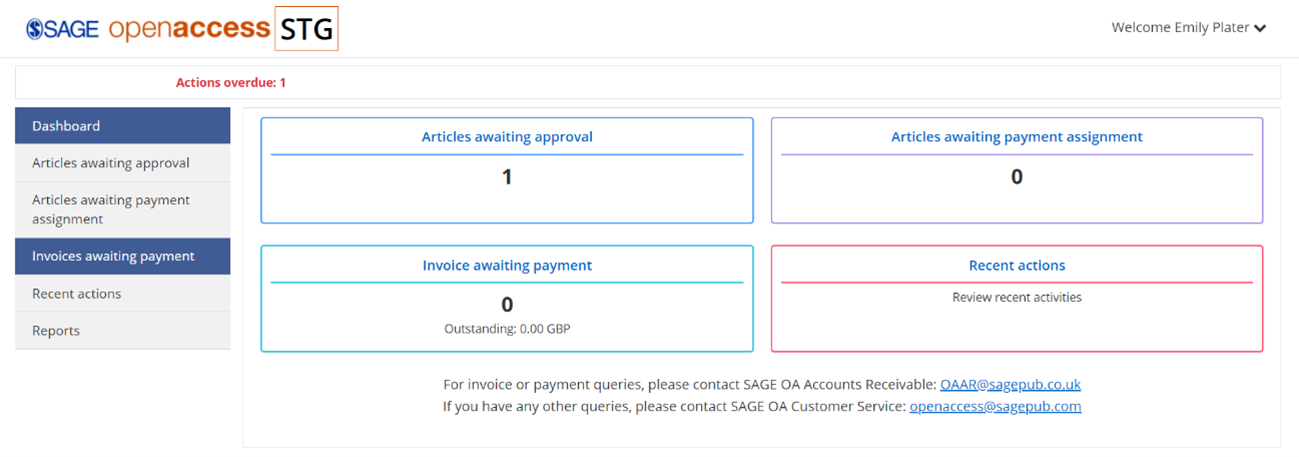Click the Invoice awaiting payment card title
The image size is (1299, 457).
coord(507,266)
